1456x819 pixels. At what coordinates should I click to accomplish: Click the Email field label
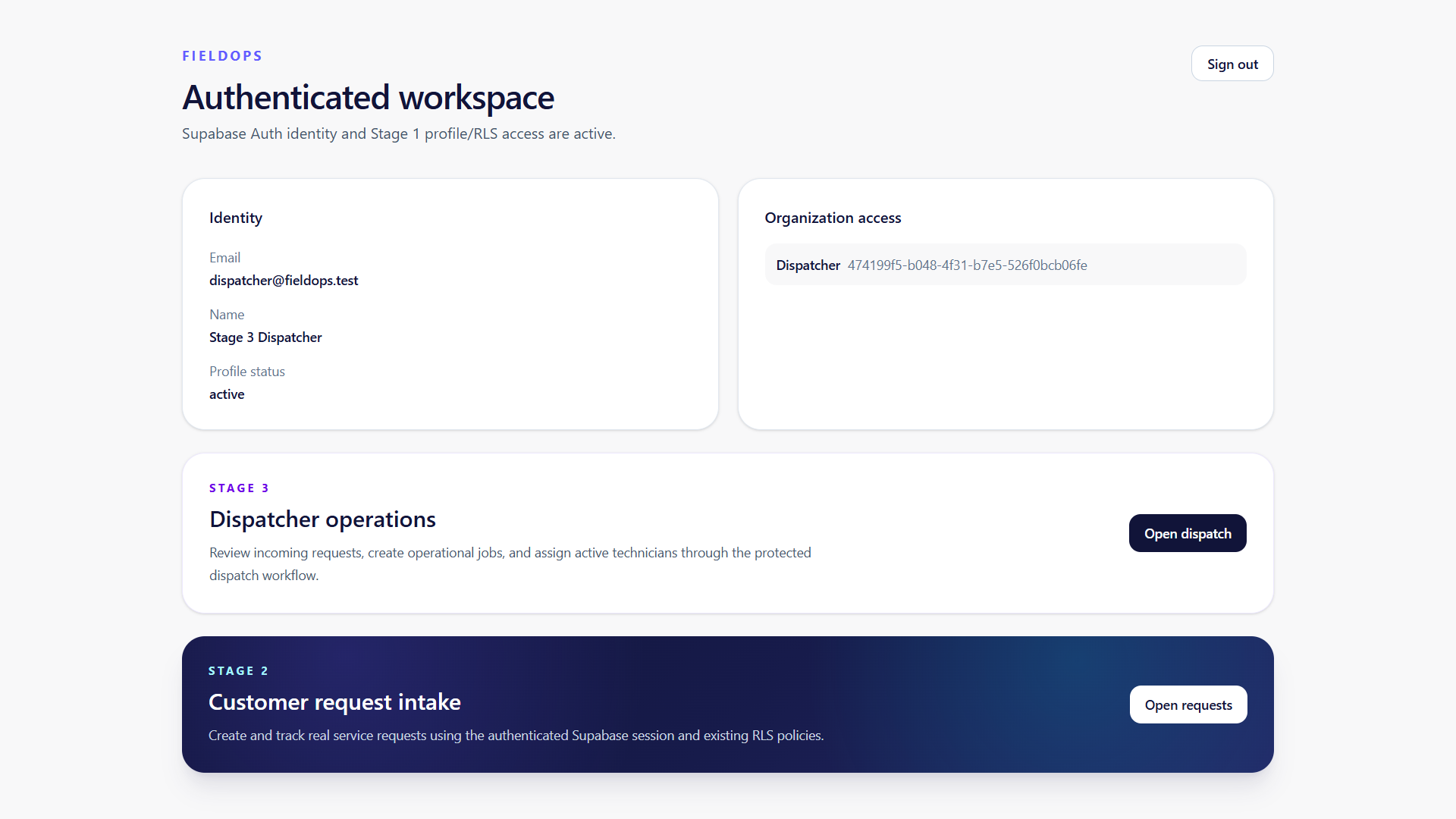point(224,258)
